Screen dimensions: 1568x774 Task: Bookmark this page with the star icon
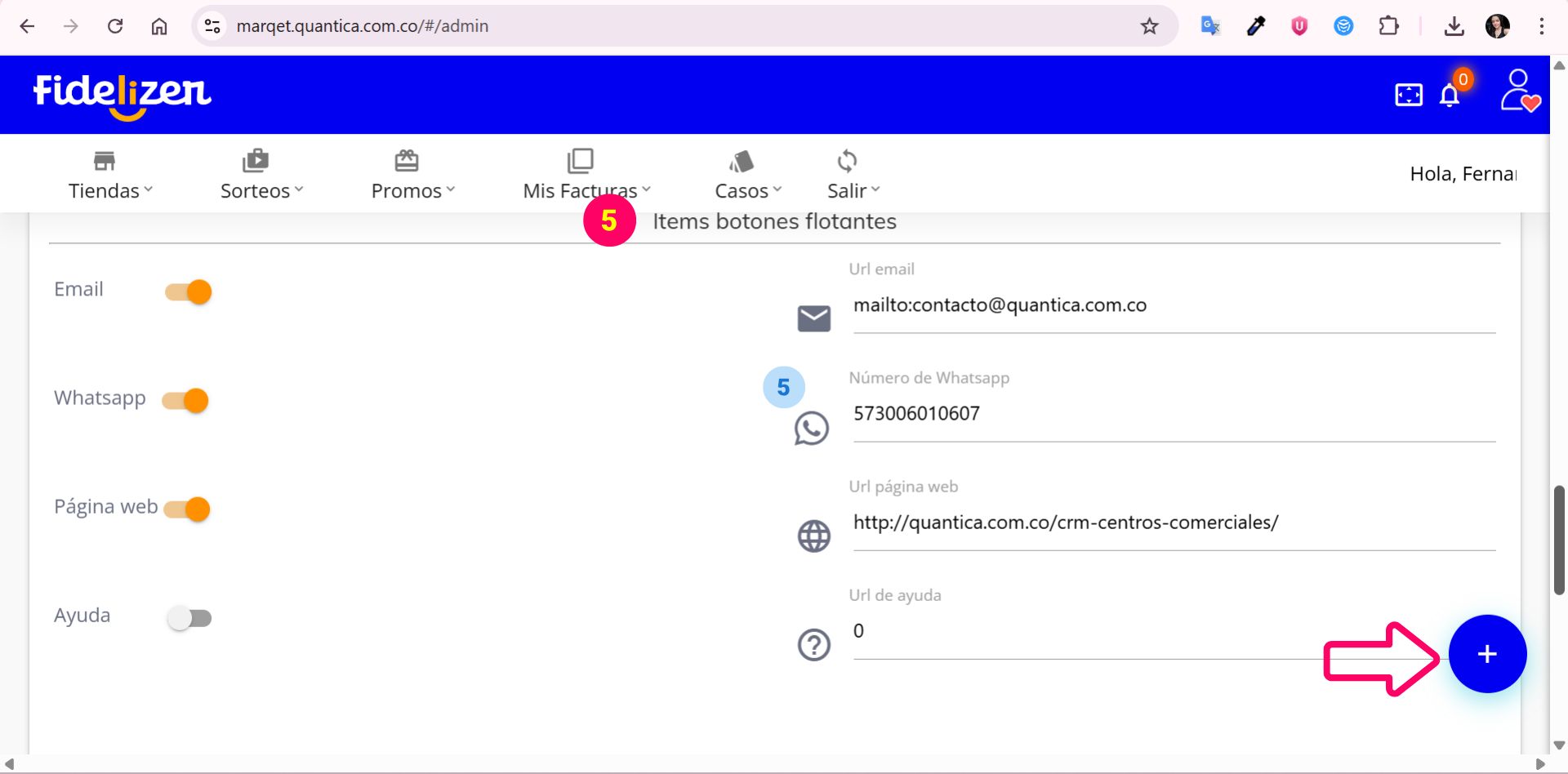click(x=1149, y=26)
